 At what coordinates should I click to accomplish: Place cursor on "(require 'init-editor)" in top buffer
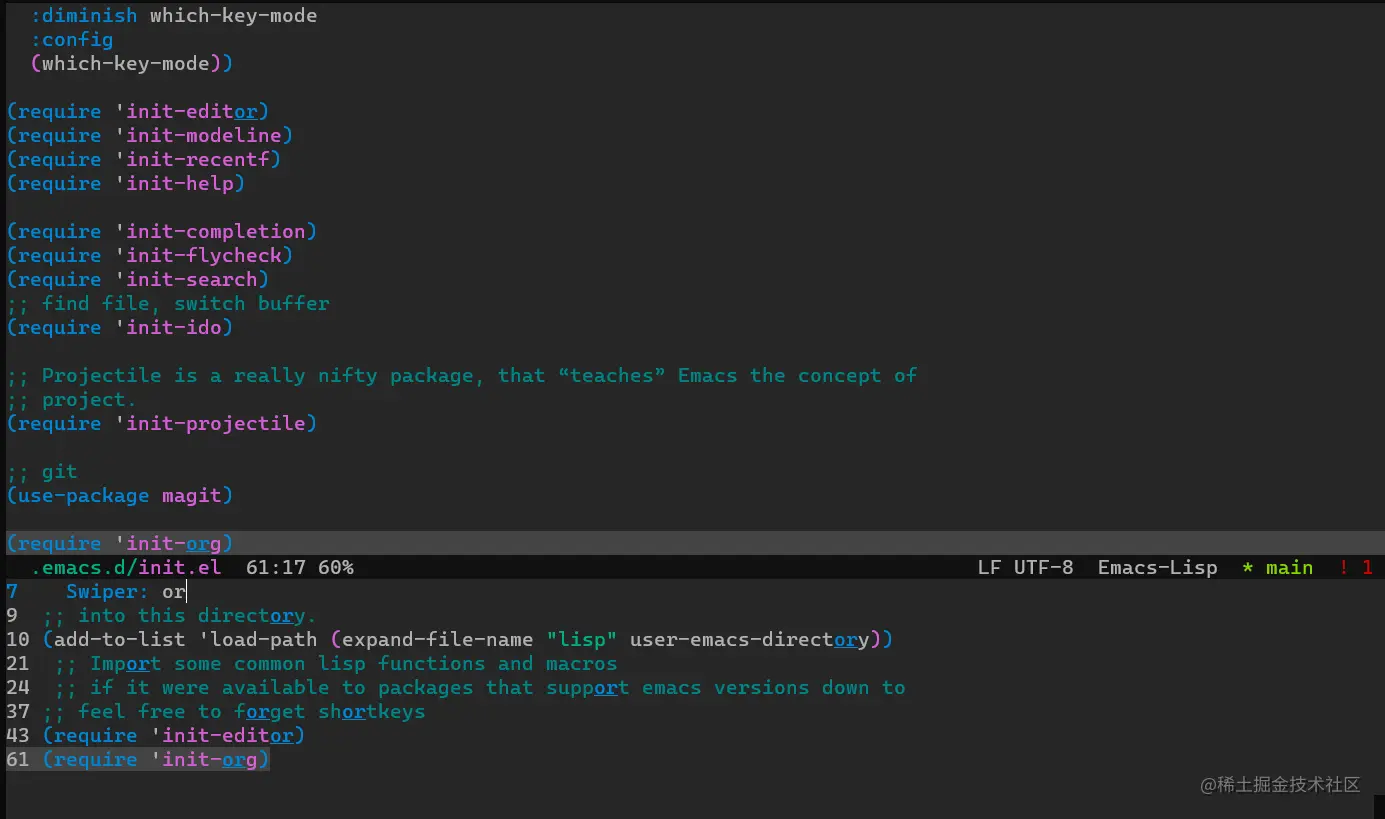tap(138, 111)
